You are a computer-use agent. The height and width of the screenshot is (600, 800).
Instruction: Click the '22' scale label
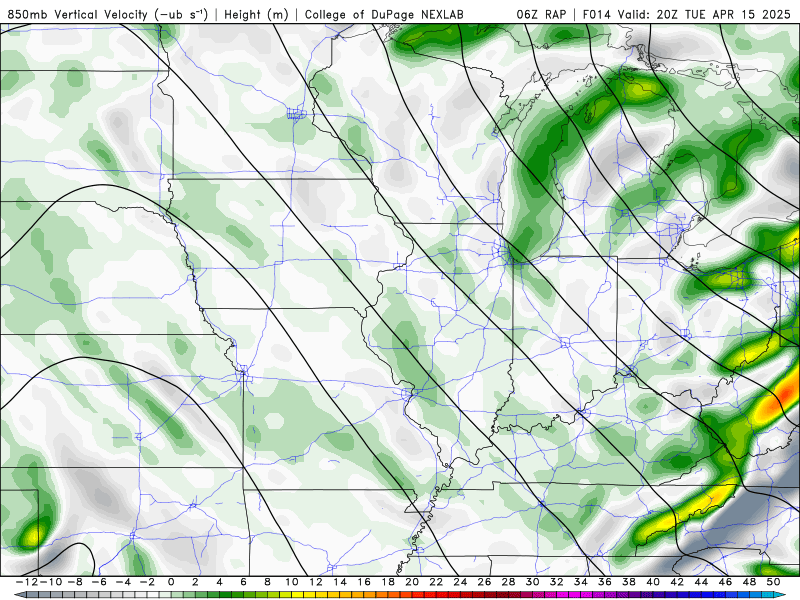pyautogui.click(x=436, y=582)
